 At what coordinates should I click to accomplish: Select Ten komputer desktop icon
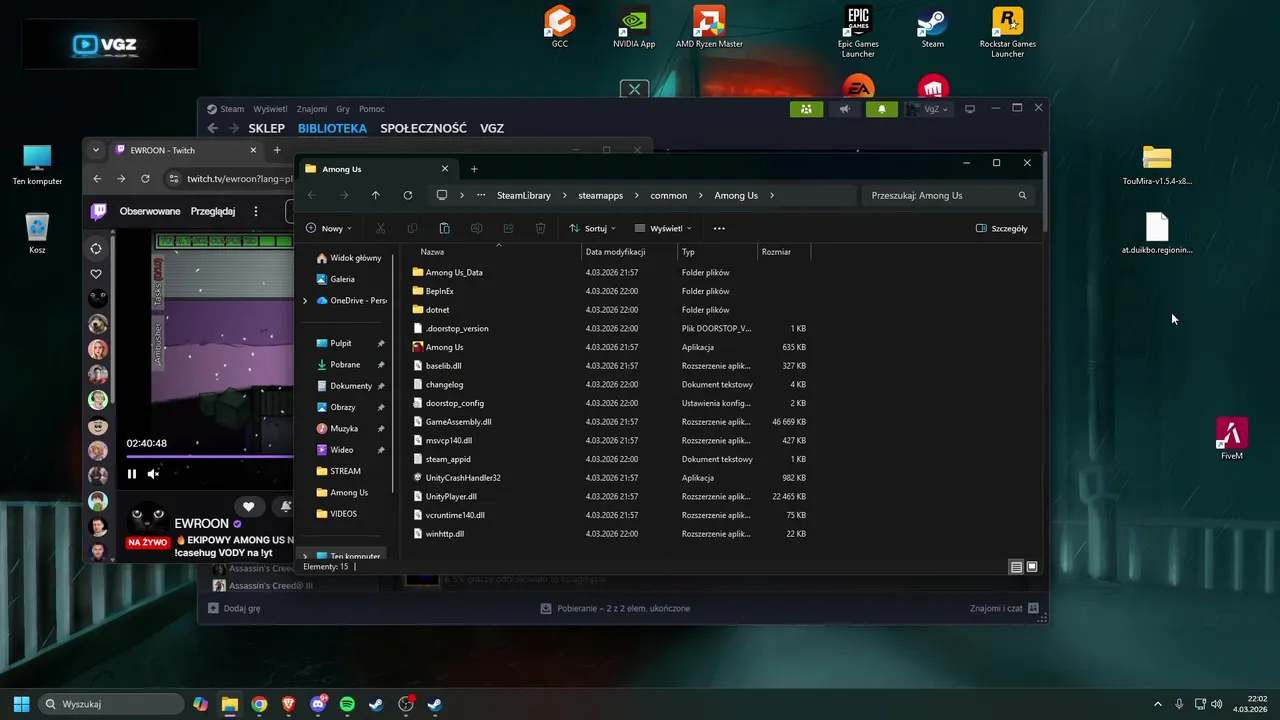click(x=37, y=165)
